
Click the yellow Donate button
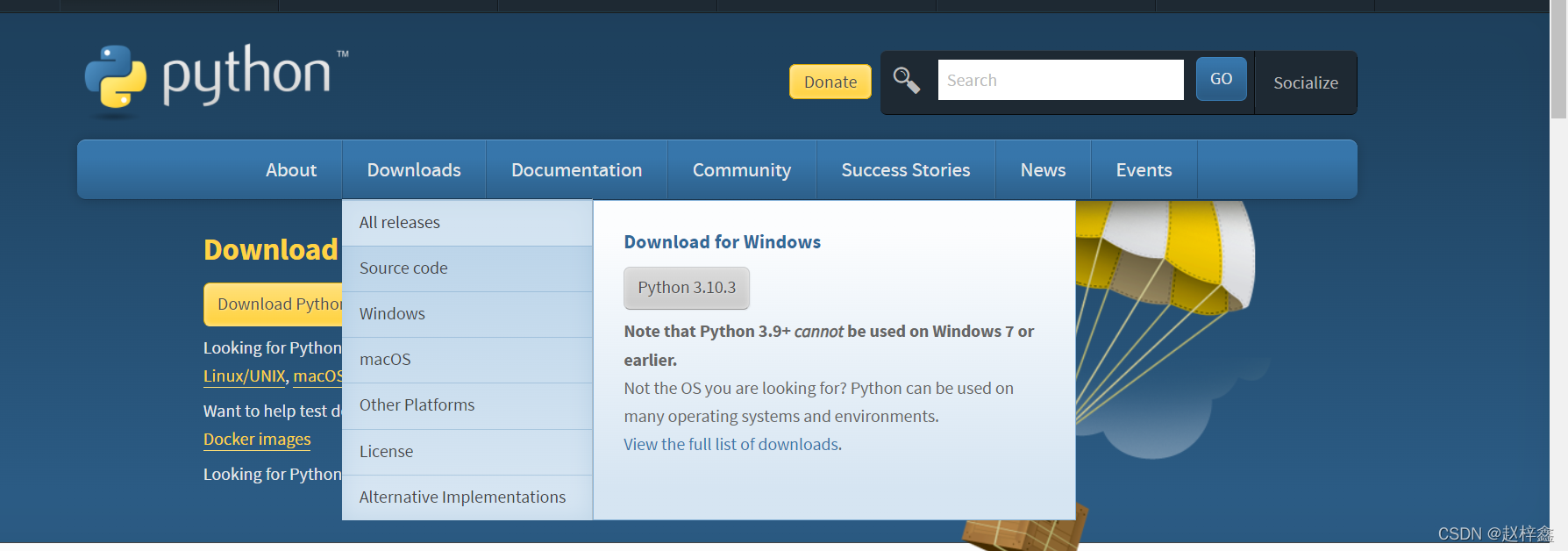coord(830,82)
